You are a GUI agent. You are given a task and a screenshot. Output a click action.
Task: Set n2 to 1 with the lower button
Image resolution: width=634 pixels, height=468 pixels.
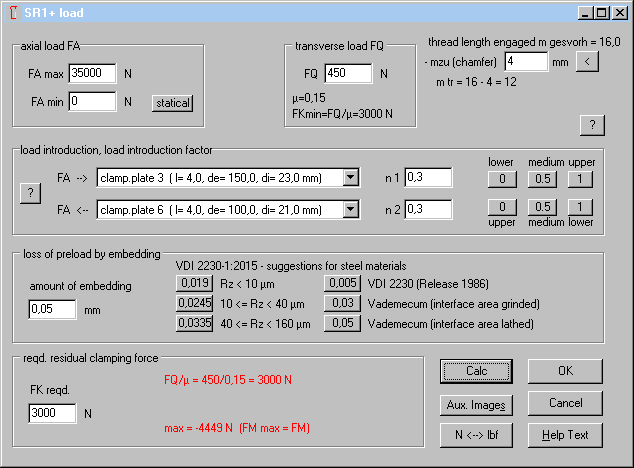tap(580, 207)
